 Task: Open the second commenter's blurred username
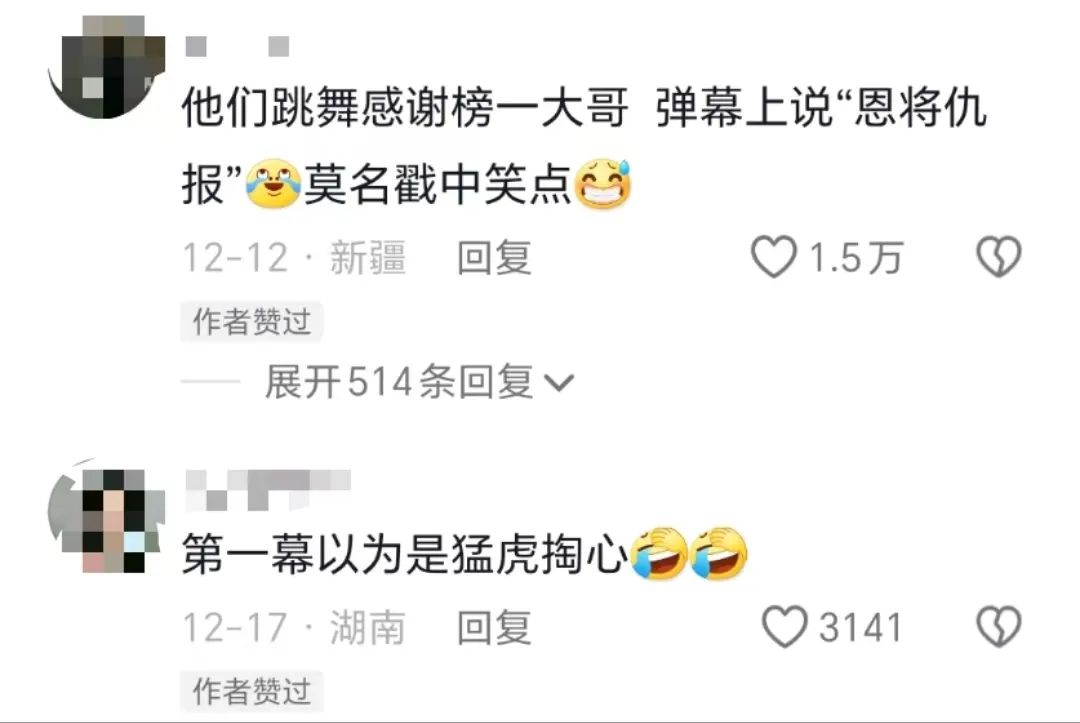pos(268,490)
